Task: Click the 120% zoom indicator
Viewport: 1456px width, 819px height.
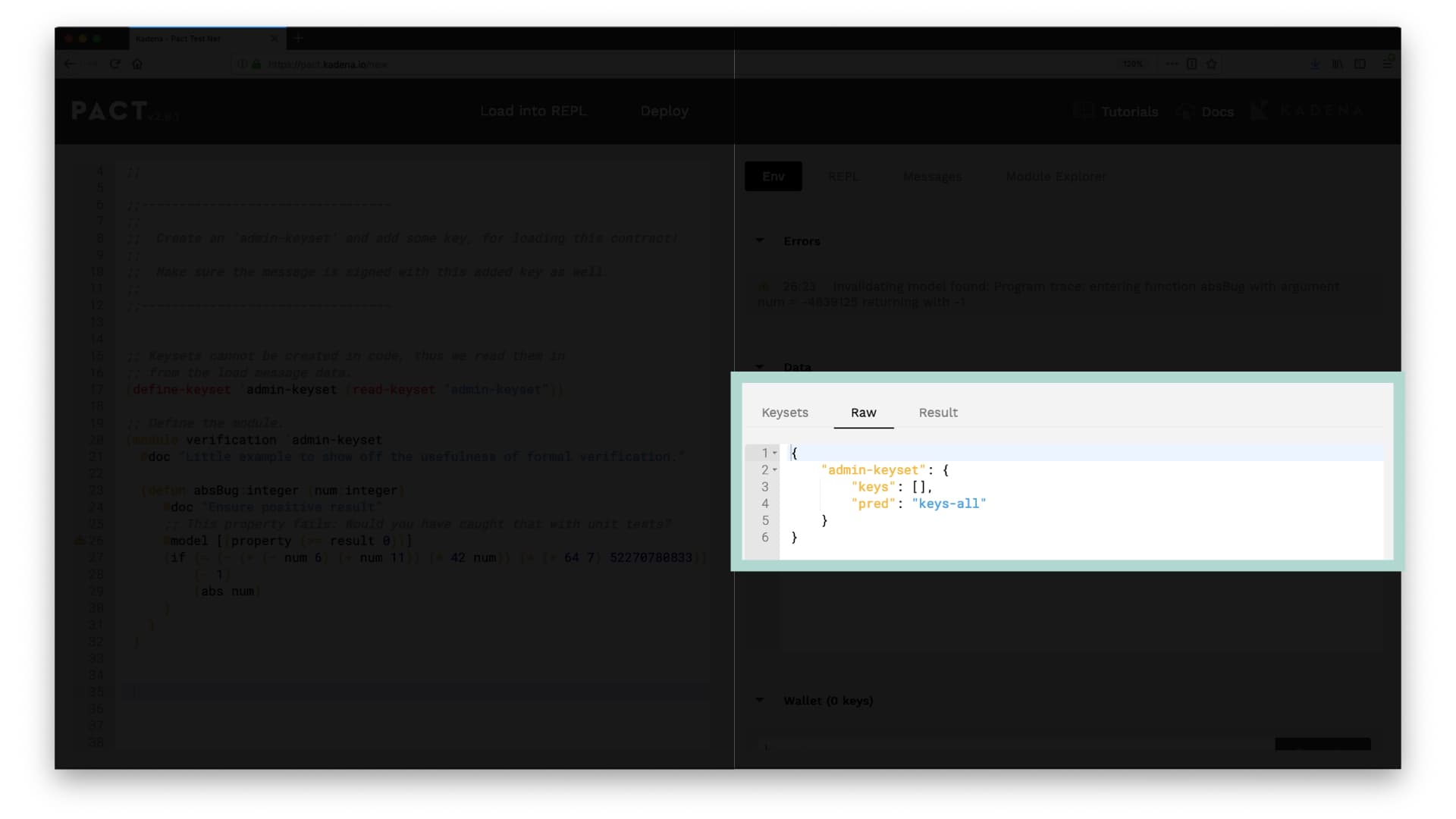Action: 1132,64
